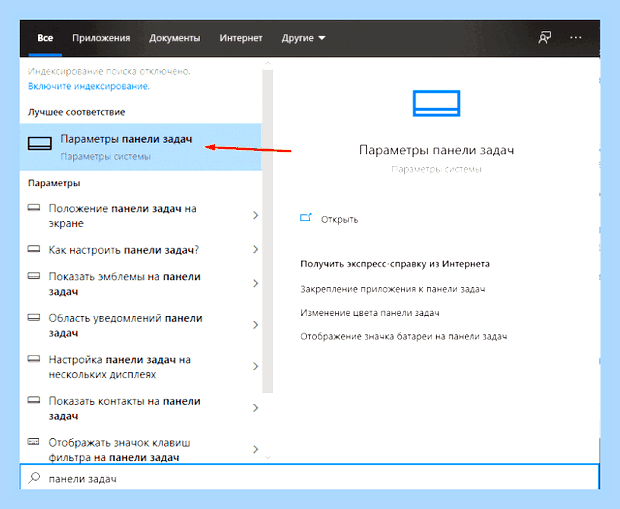Click icon next to Показать контакты на панели задач
This screenshot has height=509, width=620.
(x=34, y=400)
